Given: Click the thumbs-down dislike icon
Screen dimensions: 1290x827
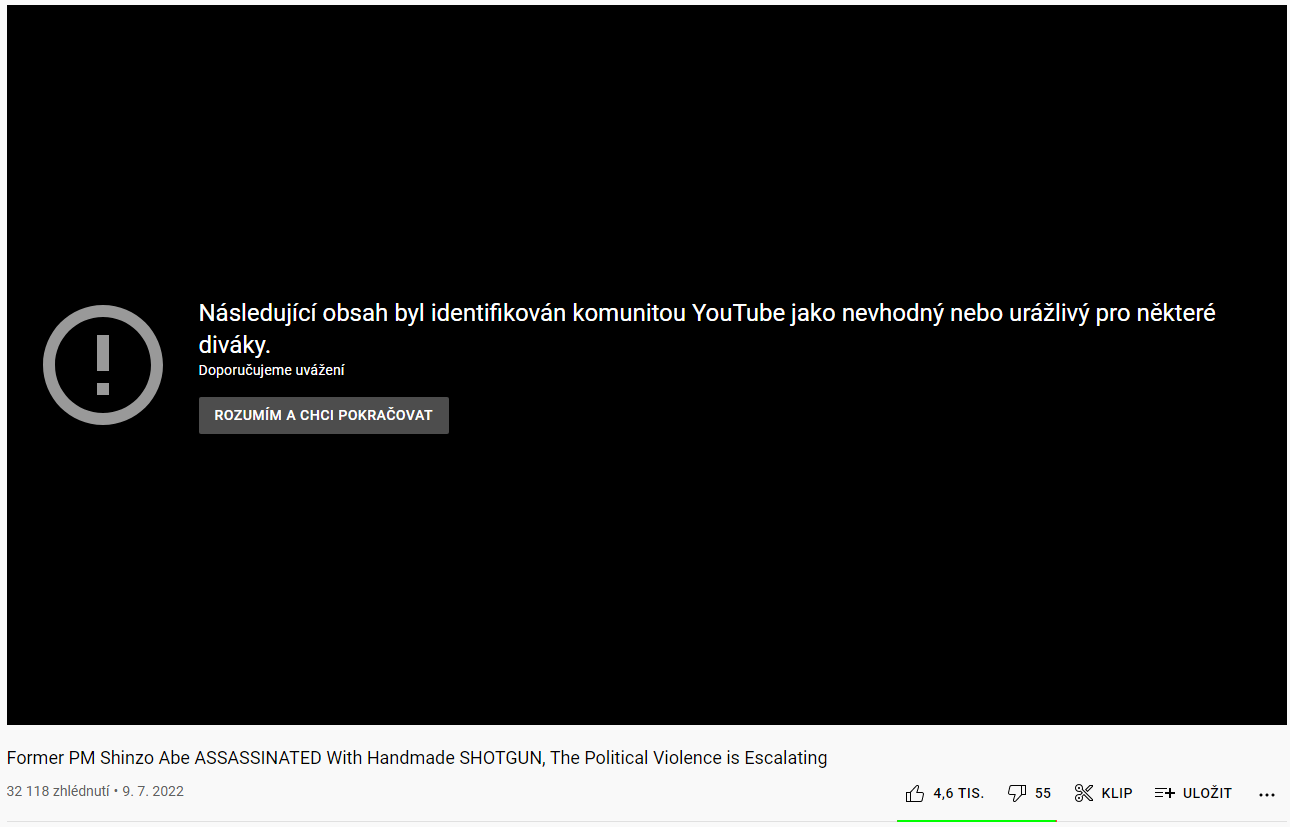Looking at the screenshot, I should click(x=1017, y=793).
